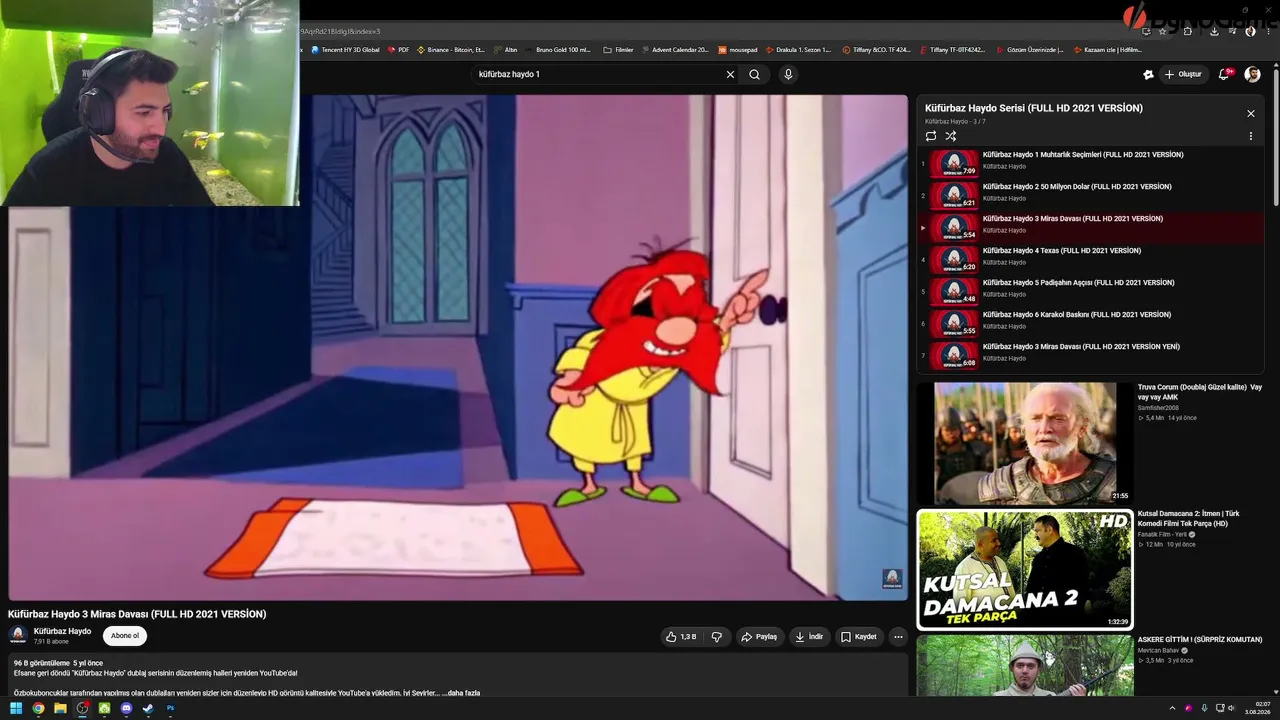Click the Kutsal Damacana 2 video title
This screenshot has width=1280, height=720.
click(1188, 518)
